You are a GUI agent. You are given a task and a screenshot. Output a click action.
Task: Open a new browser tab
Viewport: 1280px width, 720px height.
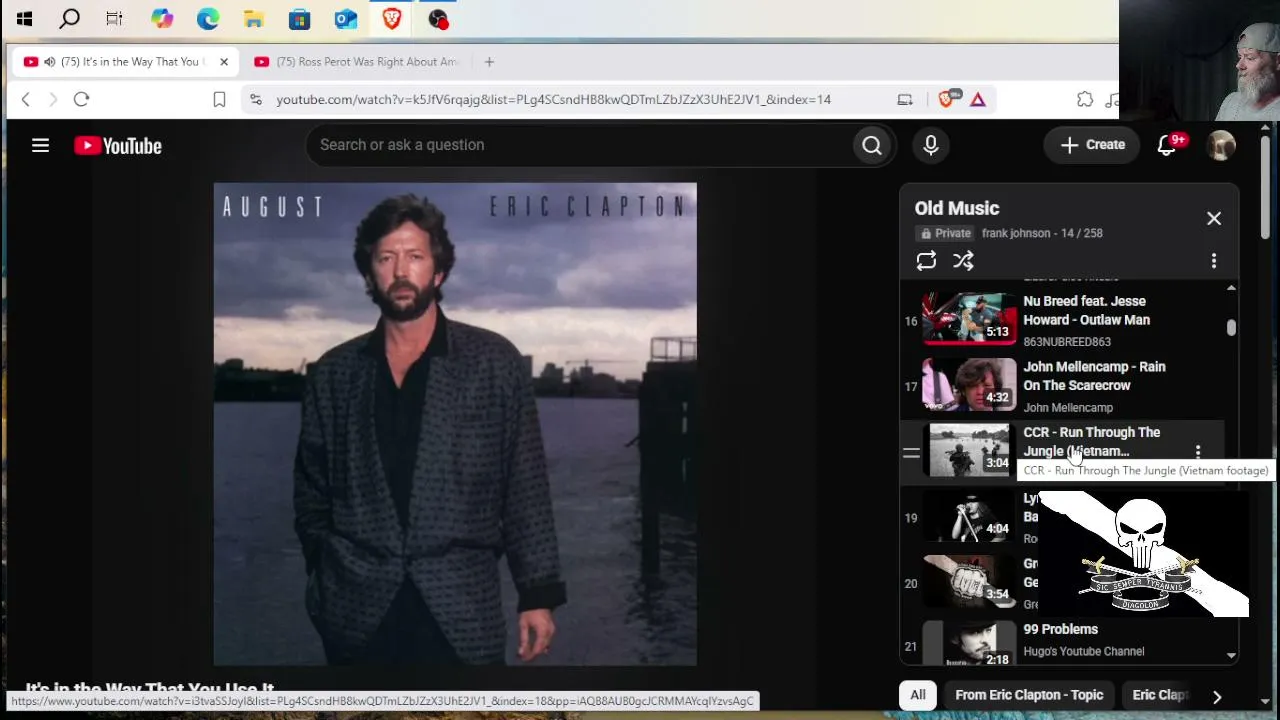[x=489, y=62]
